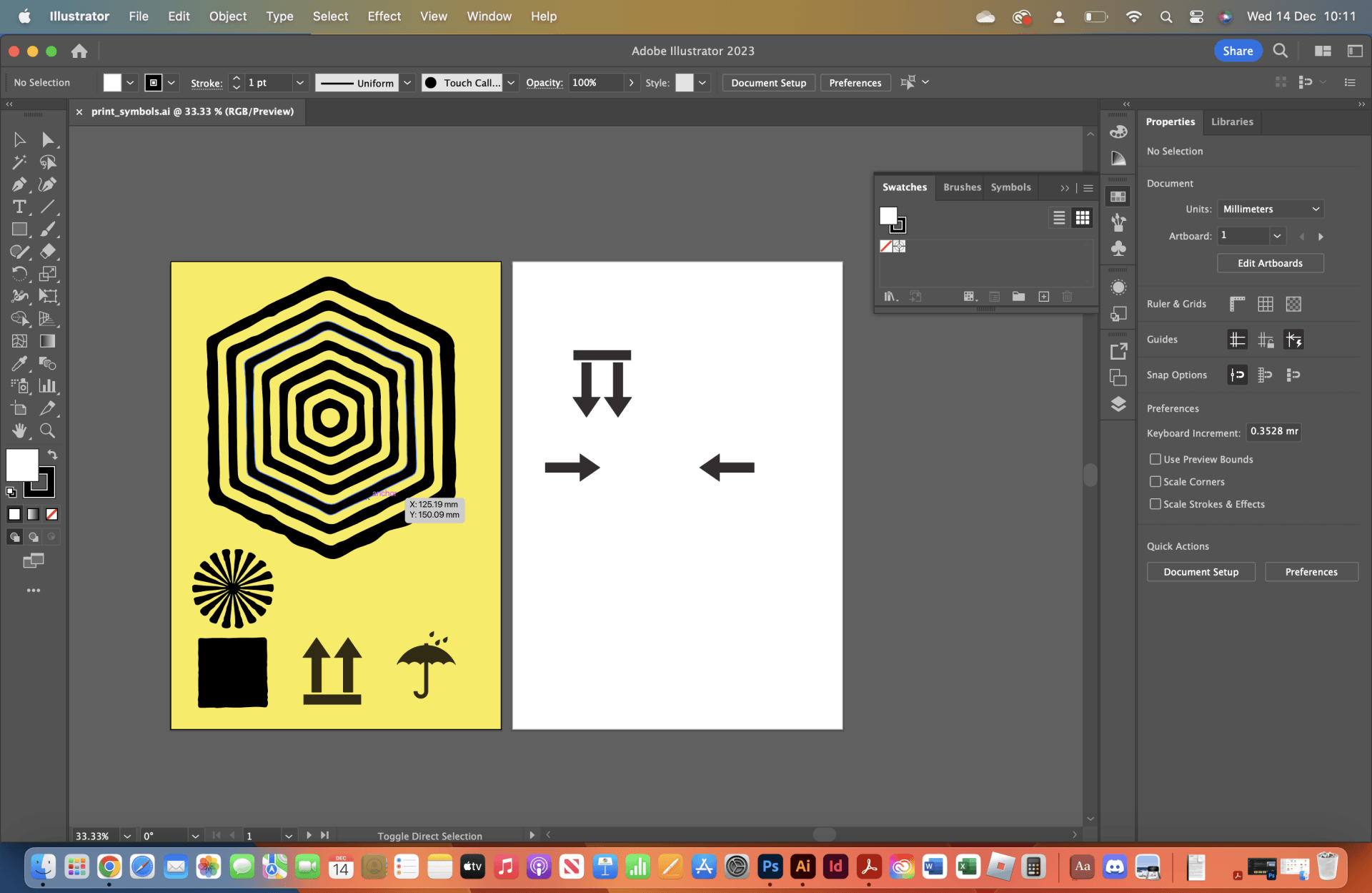
Task: Expand the stroke weight dropdown
Action: coord(300,83)
